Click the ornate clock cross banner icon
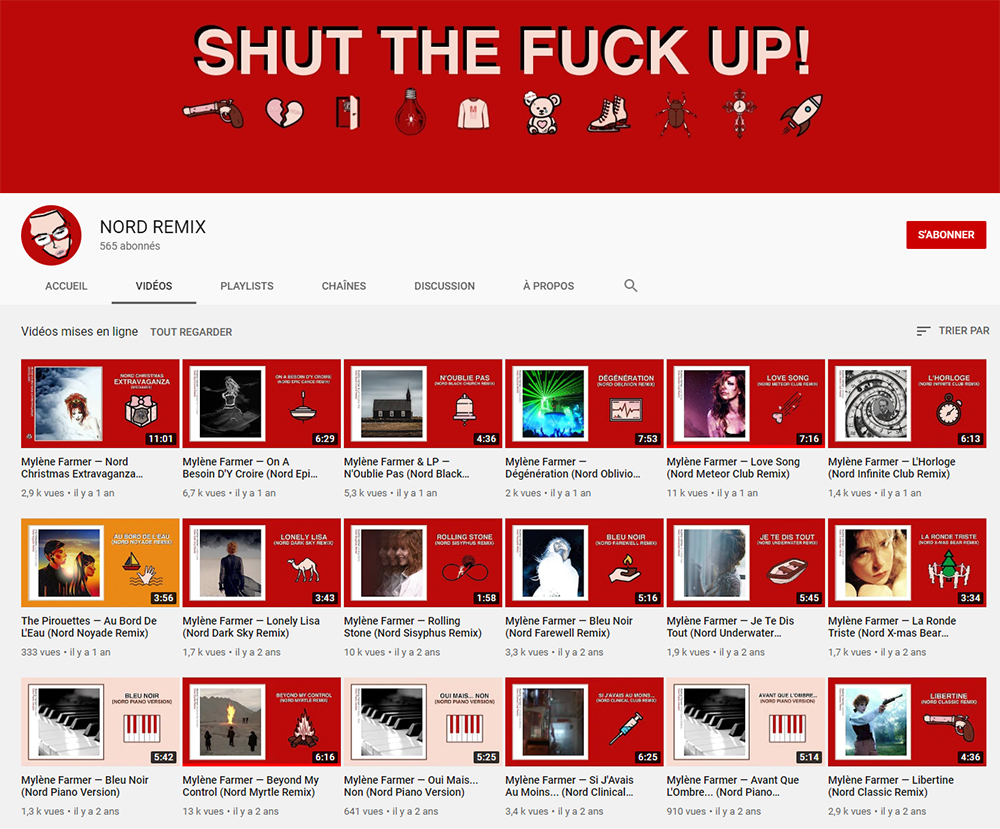Image resolution: width=1000 pixels, height=829 pixels. [x=739, y=114]
